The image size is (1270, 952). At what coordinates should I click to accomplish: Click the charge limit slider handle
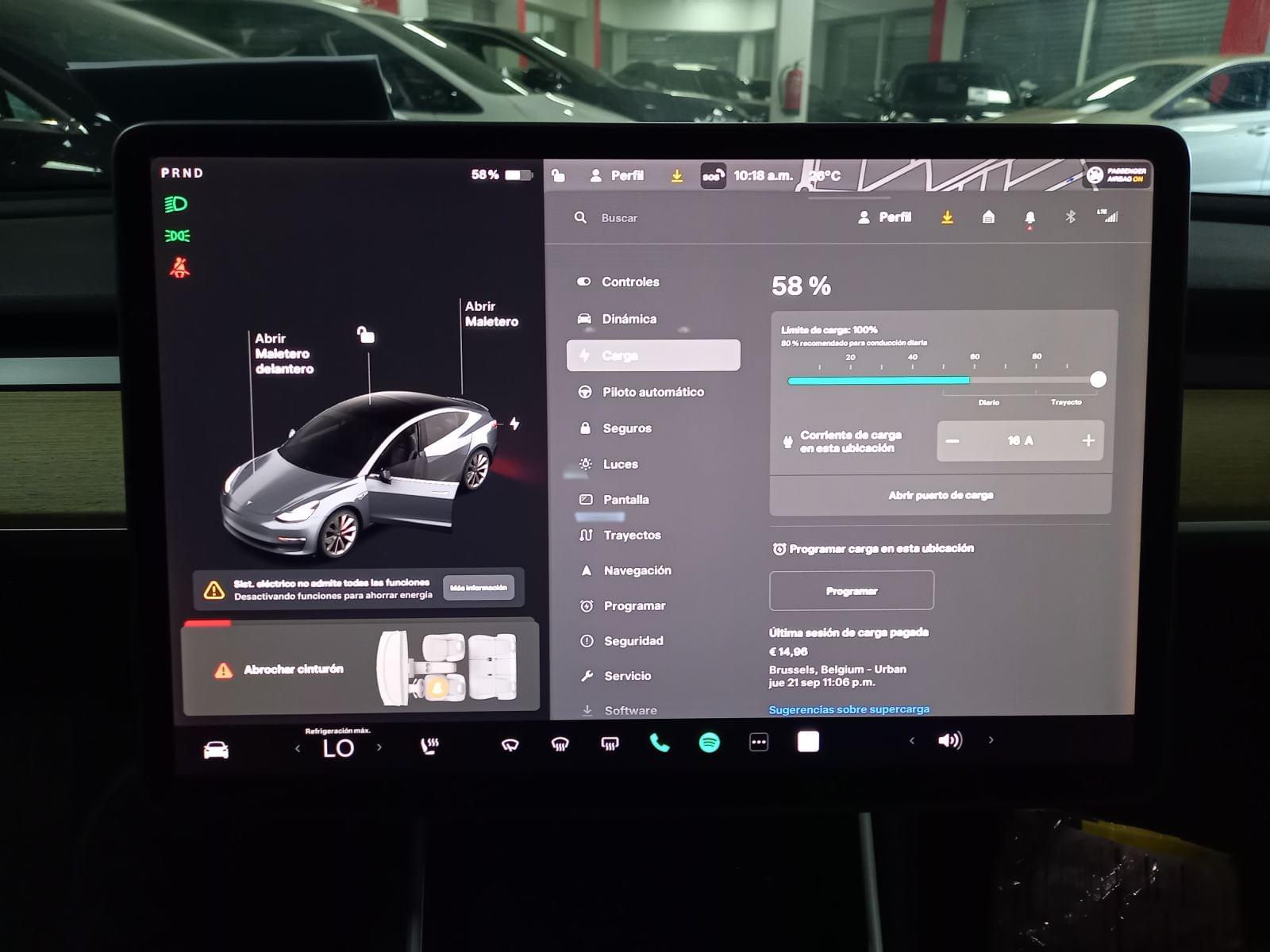[1098, 379]
